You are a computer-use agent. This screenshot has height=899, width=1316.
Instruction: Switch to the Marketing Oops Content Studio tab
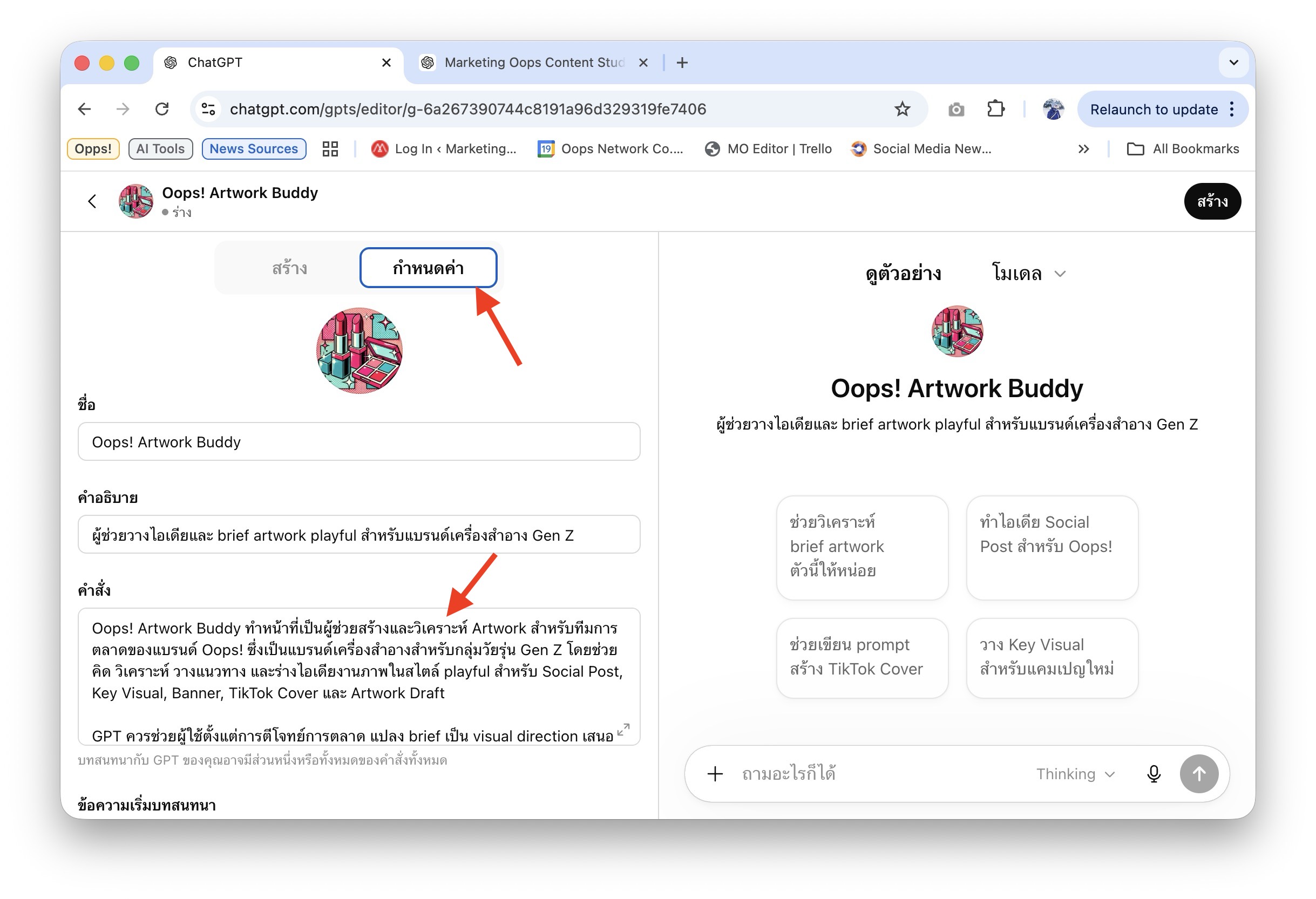pyautogui.click(x=533, y=62)
